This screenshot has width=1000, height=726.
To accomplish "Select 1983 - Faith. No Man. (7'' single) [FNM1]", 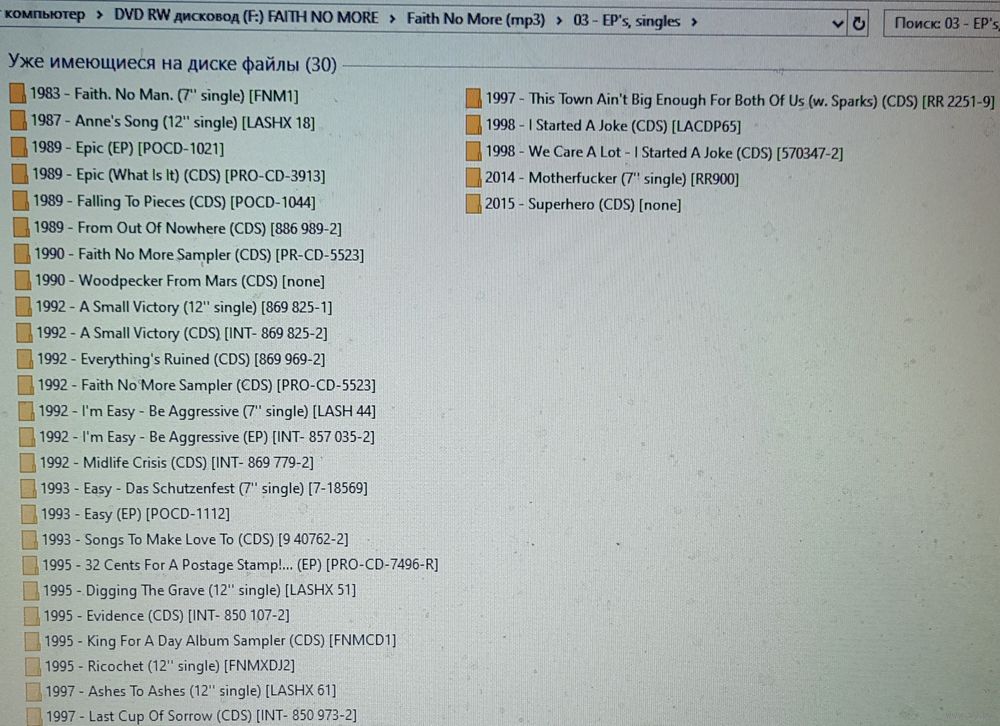I will click(164, 95).
